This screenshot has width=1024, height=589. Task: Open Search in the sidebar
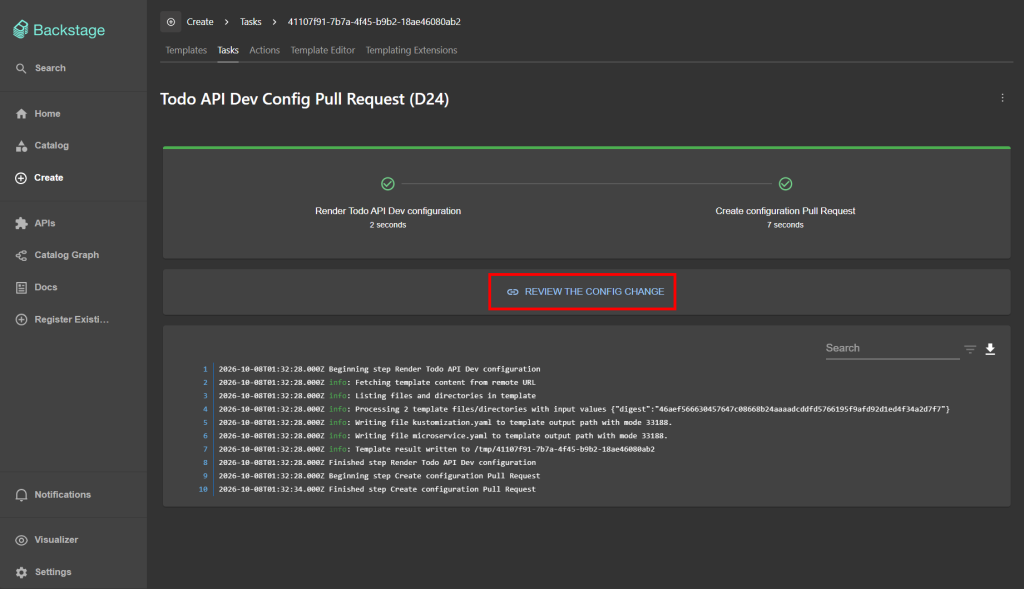(x=40, y=68)
